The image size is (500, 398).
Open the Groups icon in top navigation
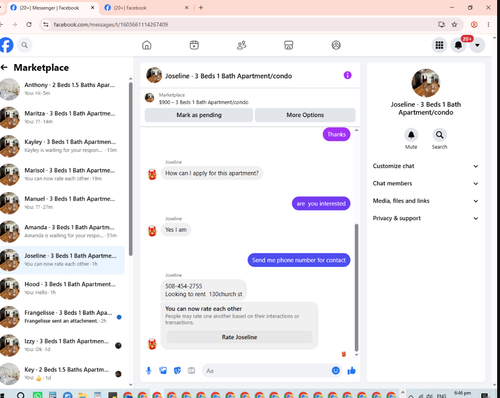click(x=336, y=45)
